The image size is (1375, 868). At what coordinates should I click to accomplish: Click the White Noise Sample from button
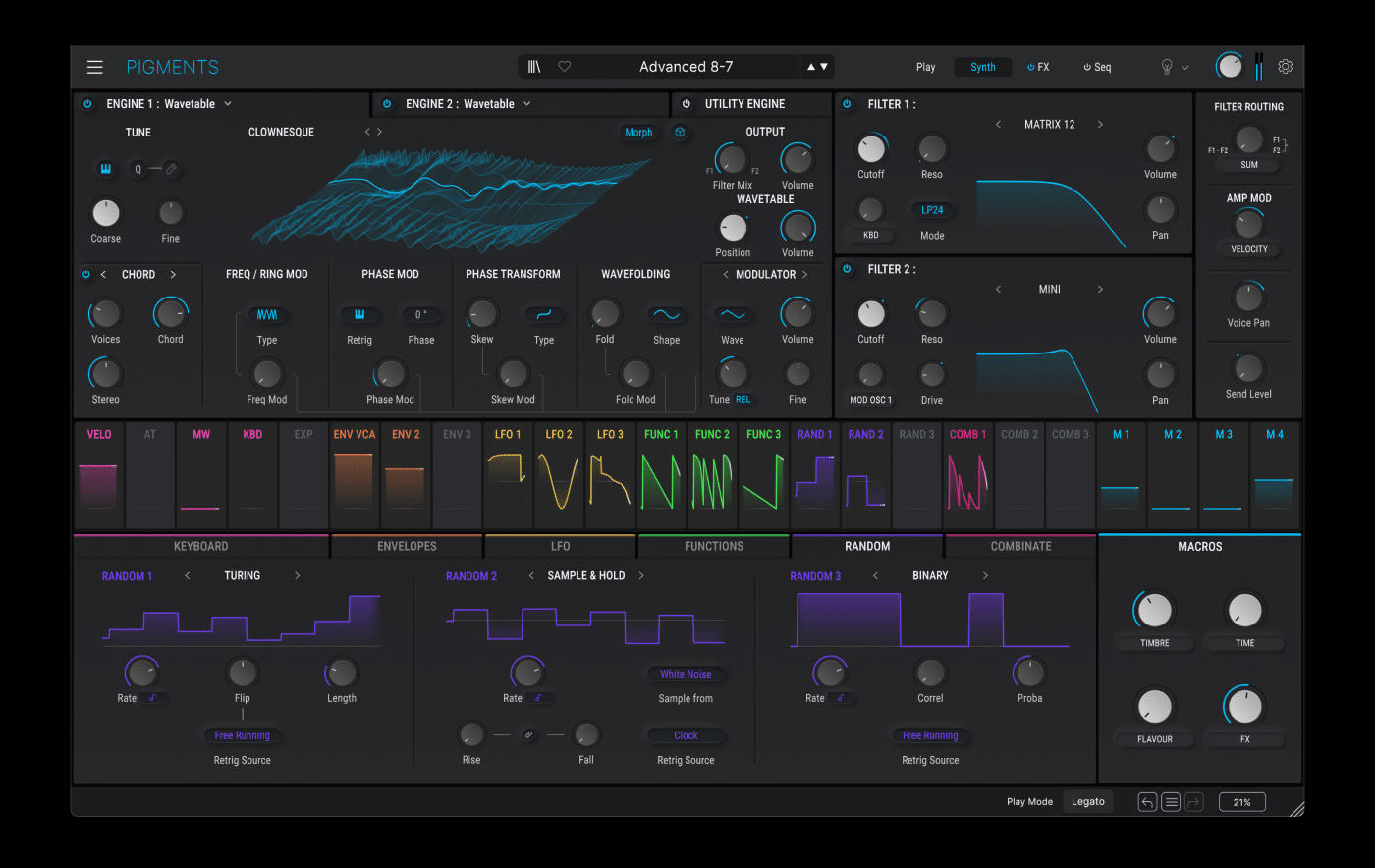tap(685, 674)
